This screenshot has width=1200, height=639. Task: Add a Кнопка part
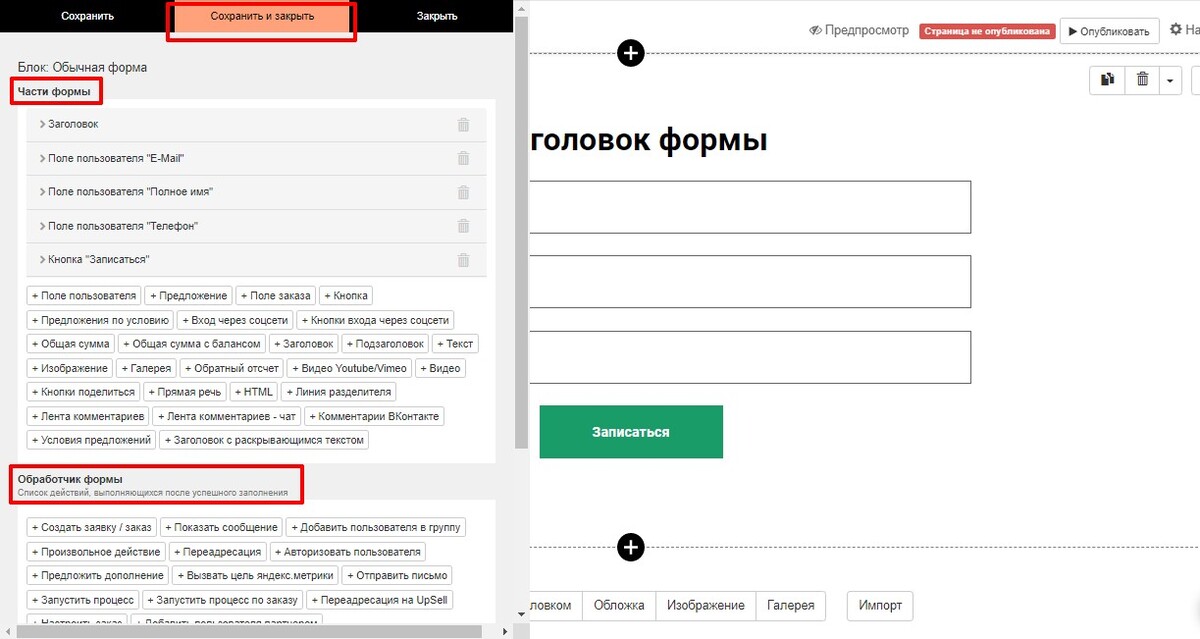coord(346,296)
